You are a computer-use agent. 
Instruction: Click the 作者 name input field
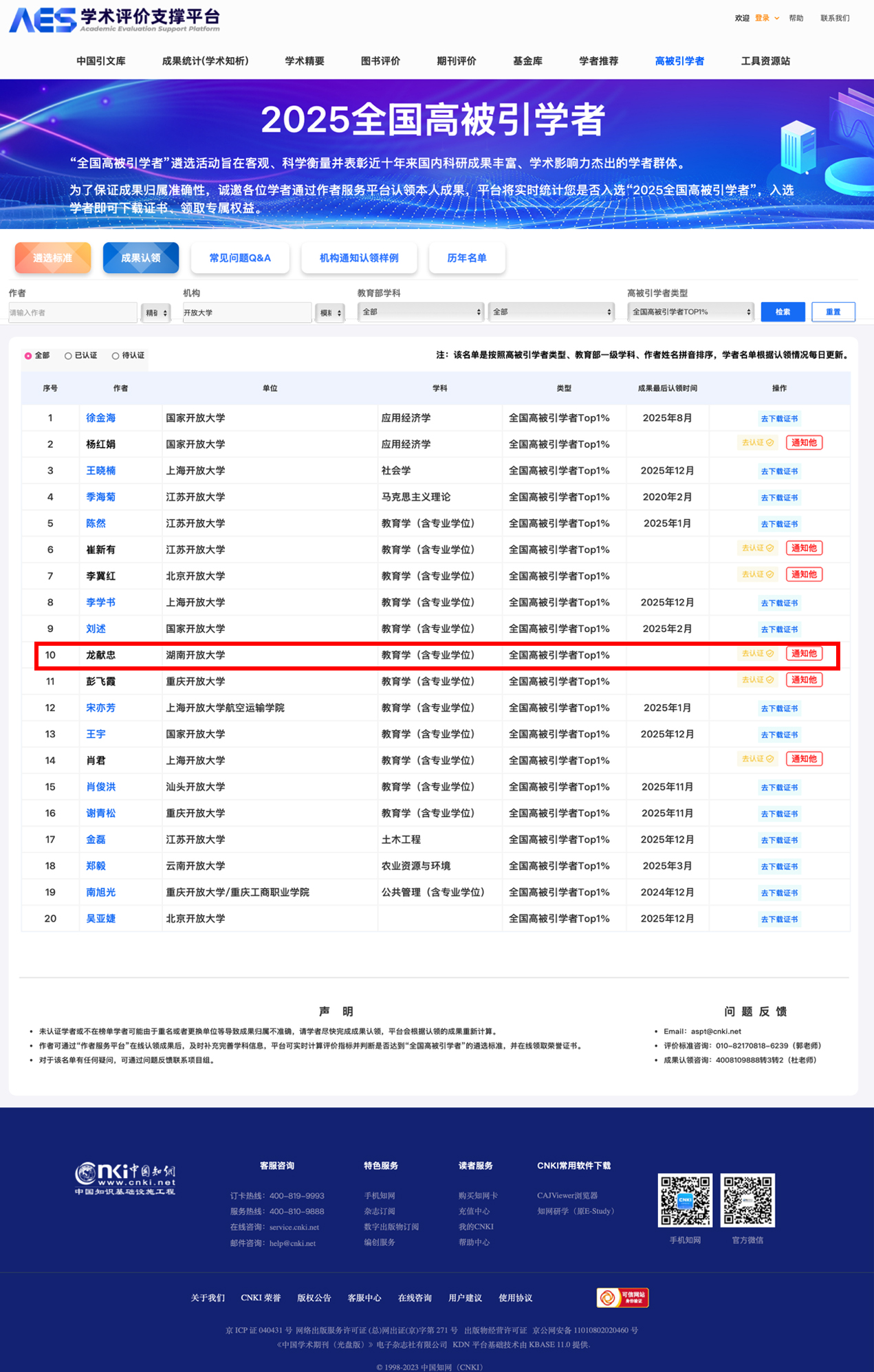coord(72,313)
